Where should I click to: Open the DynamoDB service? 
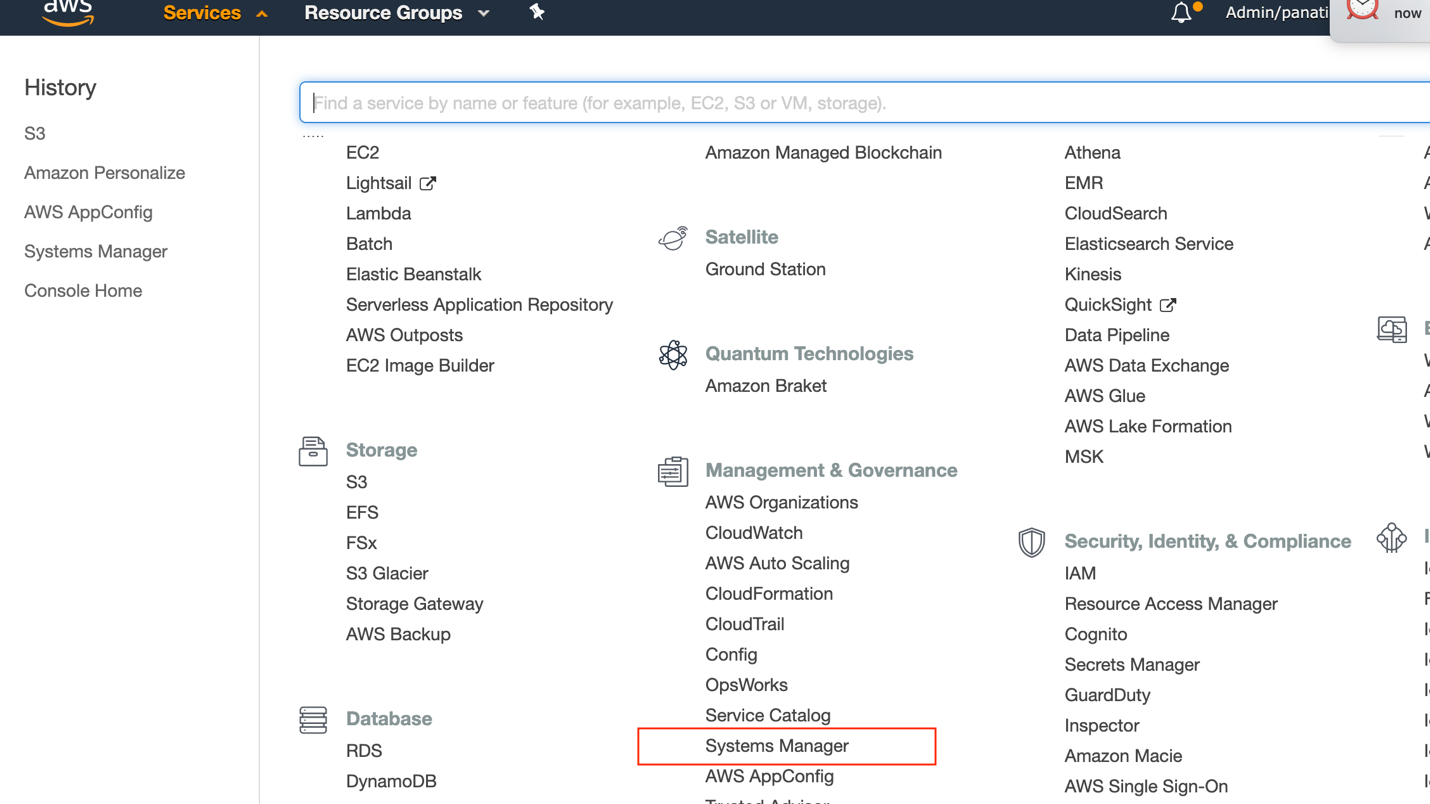click(x=391, y=782)
